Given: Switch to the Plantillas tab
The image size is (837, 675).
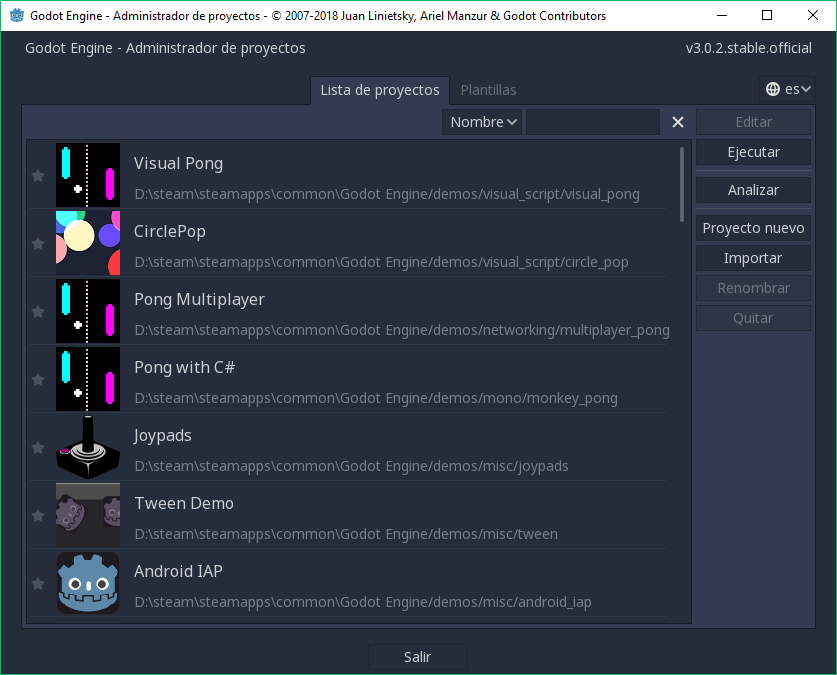Looking at the screenshot, I should tap(488, 90).
